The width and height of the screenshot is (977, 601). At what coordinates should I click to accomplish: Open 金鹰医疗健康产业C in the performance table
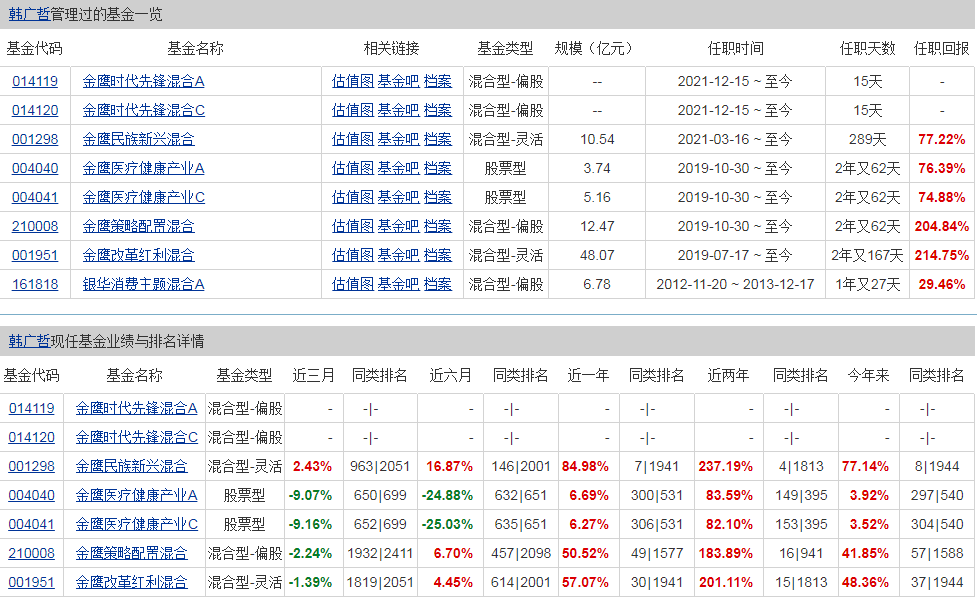(136, 524)
